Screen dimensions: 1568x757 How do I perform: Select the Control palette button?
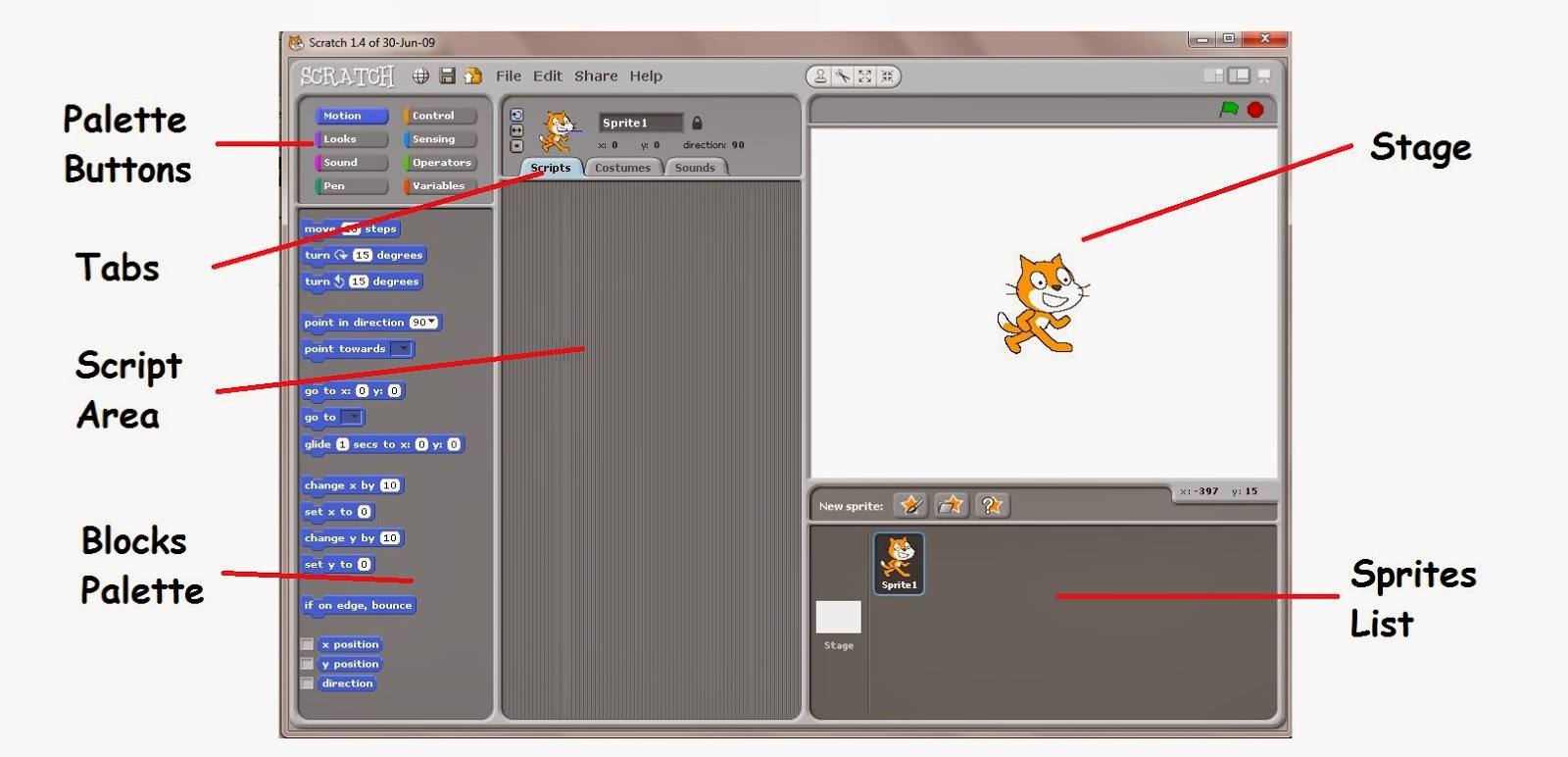(440, 116)
